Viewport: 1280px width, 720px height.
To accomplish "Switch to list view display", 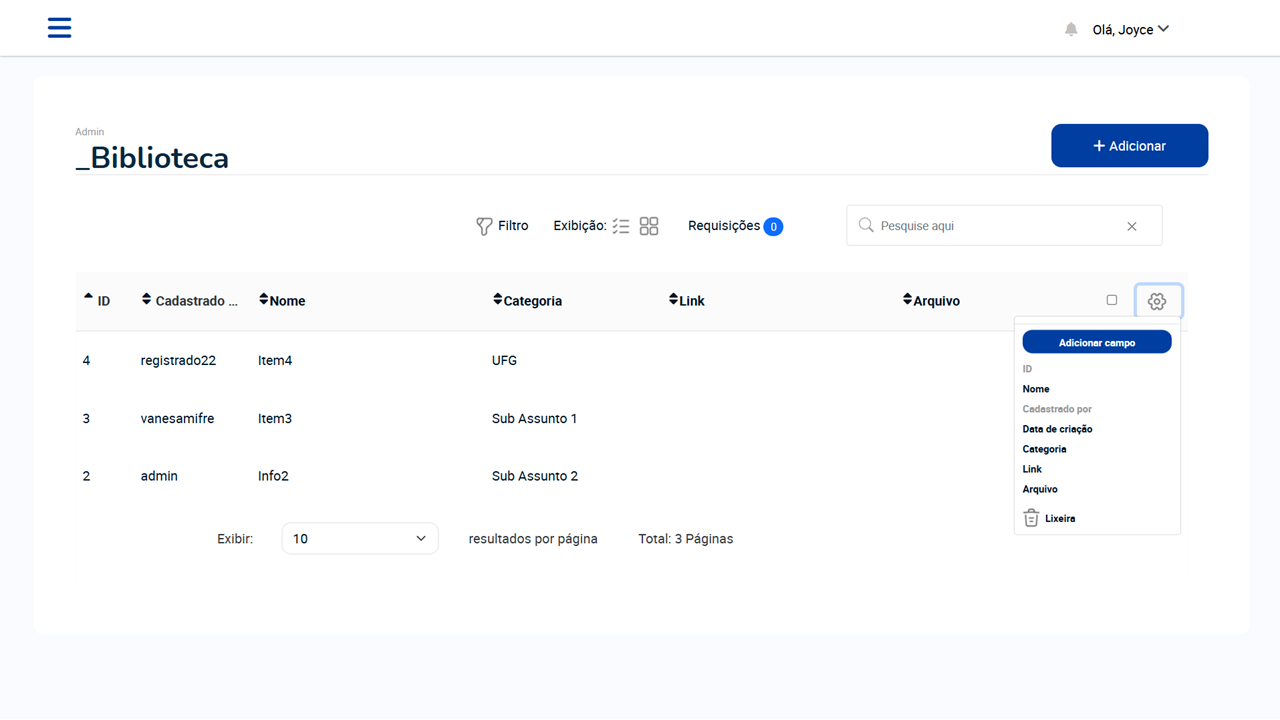I will (621, 226).
